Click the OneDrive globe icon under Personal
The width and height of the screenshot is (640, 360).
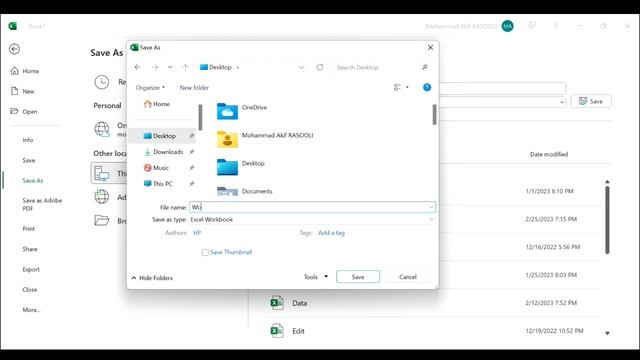click(102, 129)
